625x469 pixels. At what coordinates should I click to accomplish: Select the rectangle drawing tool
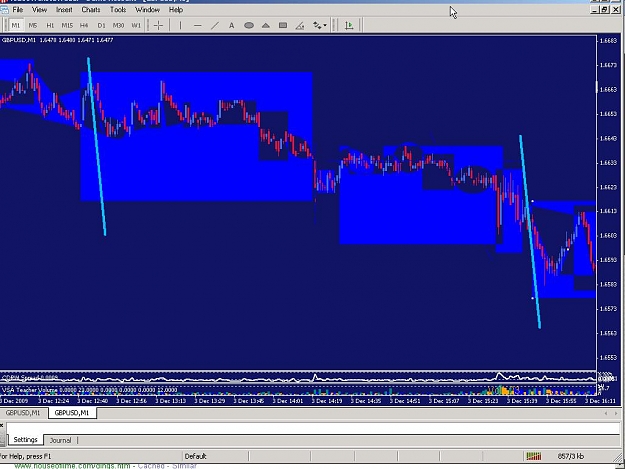coord(283,26)
